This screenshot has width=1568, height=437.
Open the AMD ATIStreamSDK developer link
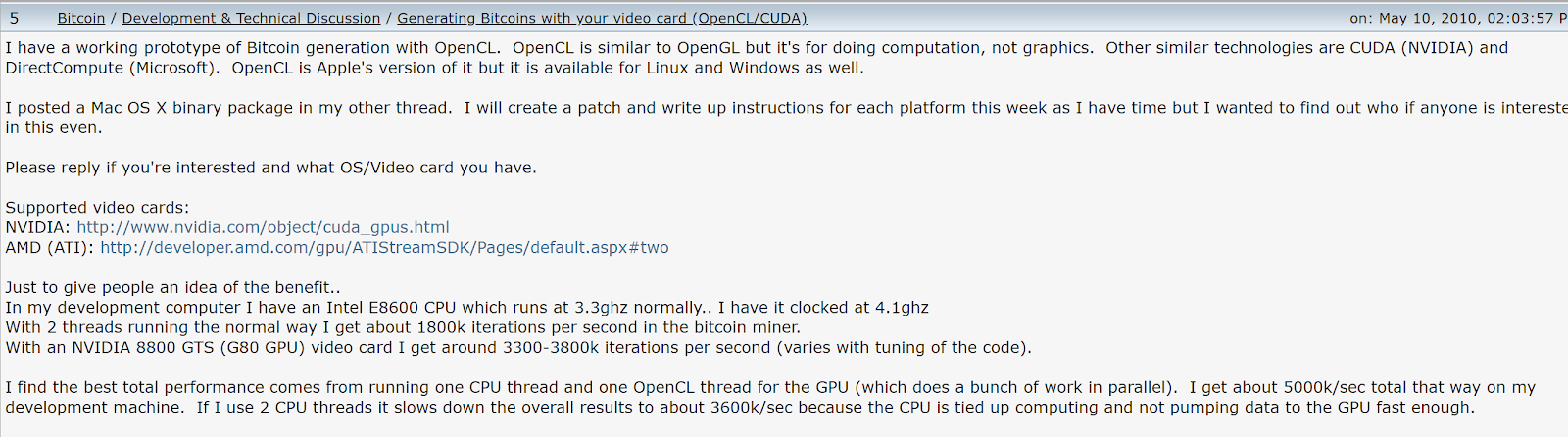384,248
